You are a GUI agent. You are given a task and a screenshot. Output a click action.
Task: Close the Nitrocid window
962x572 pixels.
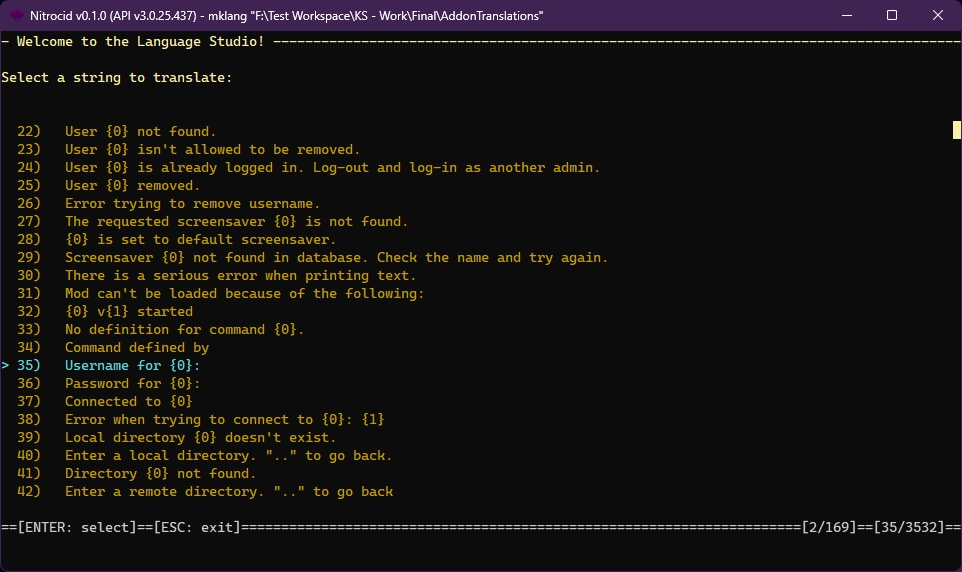coord(938,16)
